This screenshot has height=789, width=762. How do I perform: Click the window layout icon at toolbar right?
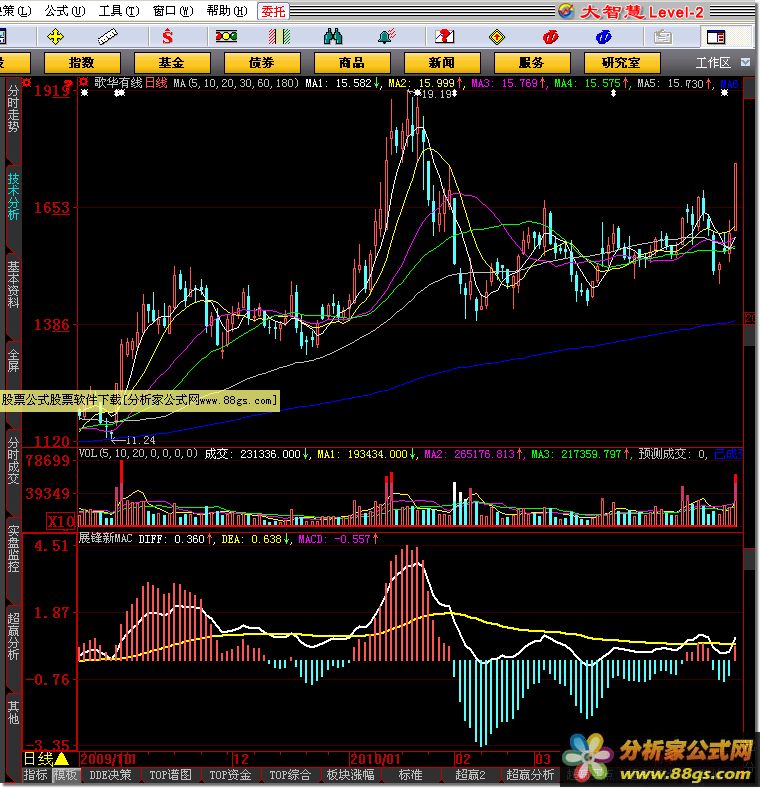(x=715, y=37)
